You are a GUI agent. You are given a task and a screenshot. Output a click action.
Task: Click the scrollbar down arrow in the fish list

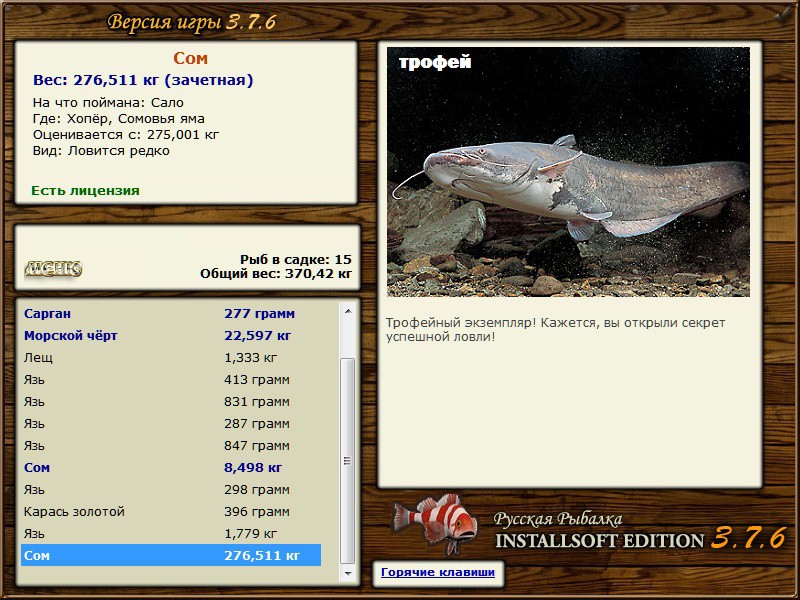click(348, 573)
